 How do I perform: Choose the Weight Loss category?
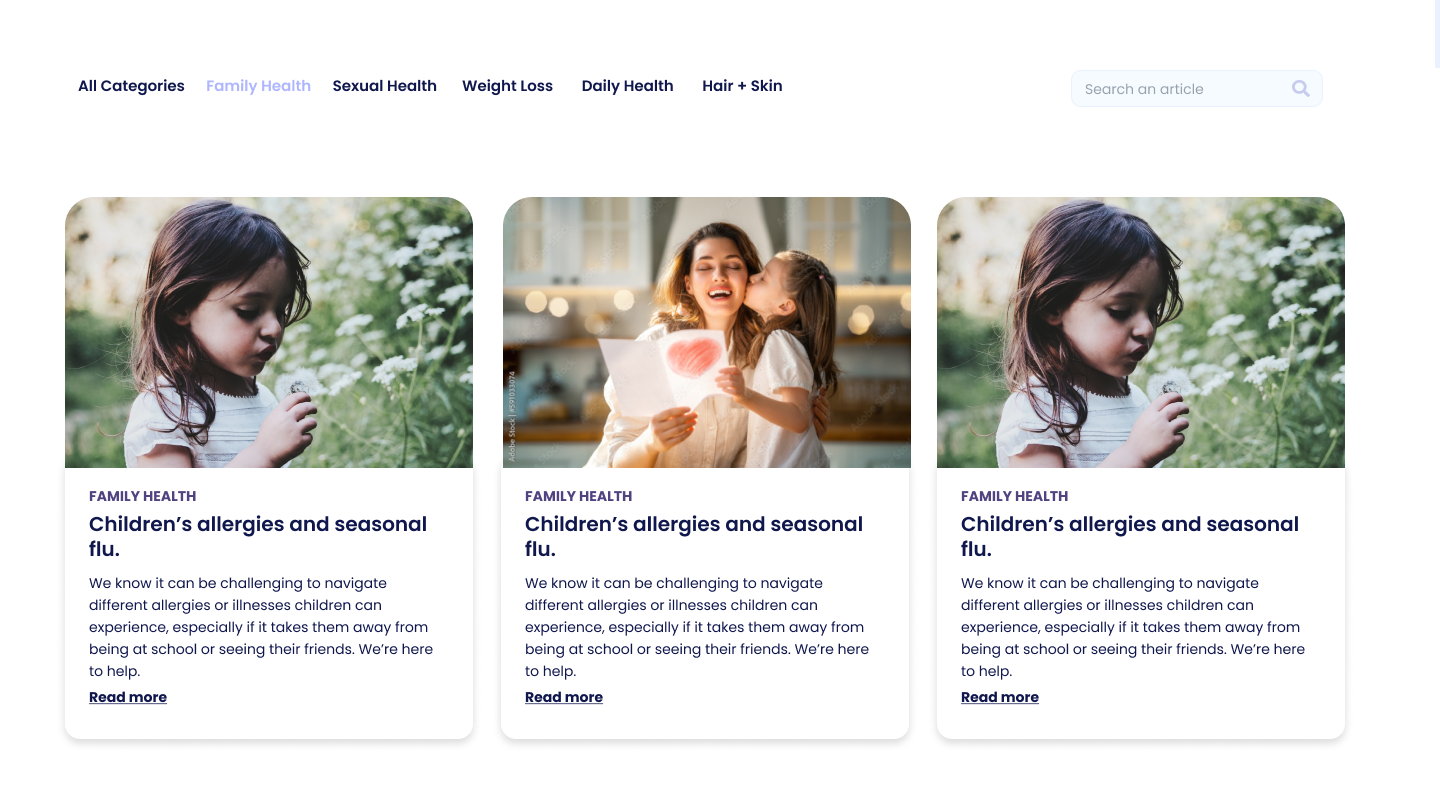507,86
